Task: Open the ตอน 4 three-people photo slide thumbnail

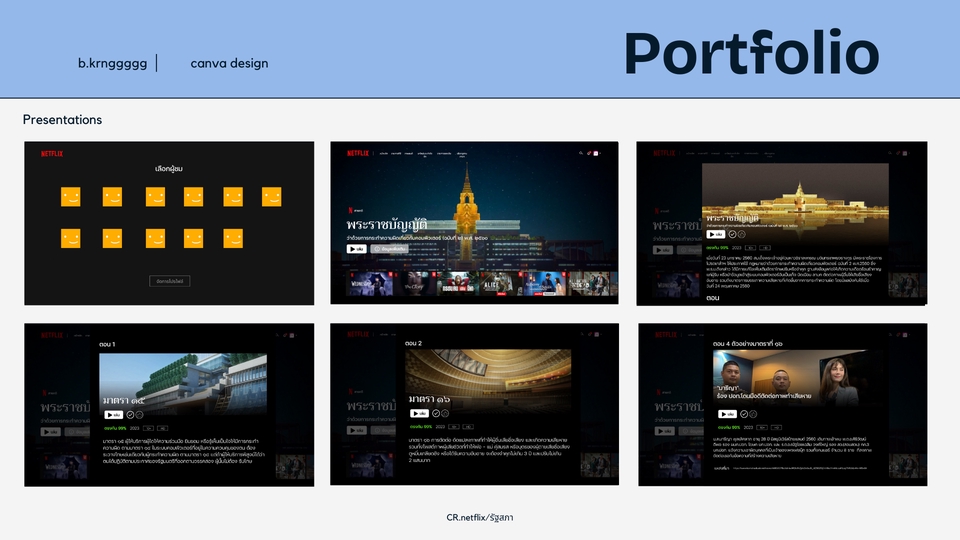Action: coord(782,405)
